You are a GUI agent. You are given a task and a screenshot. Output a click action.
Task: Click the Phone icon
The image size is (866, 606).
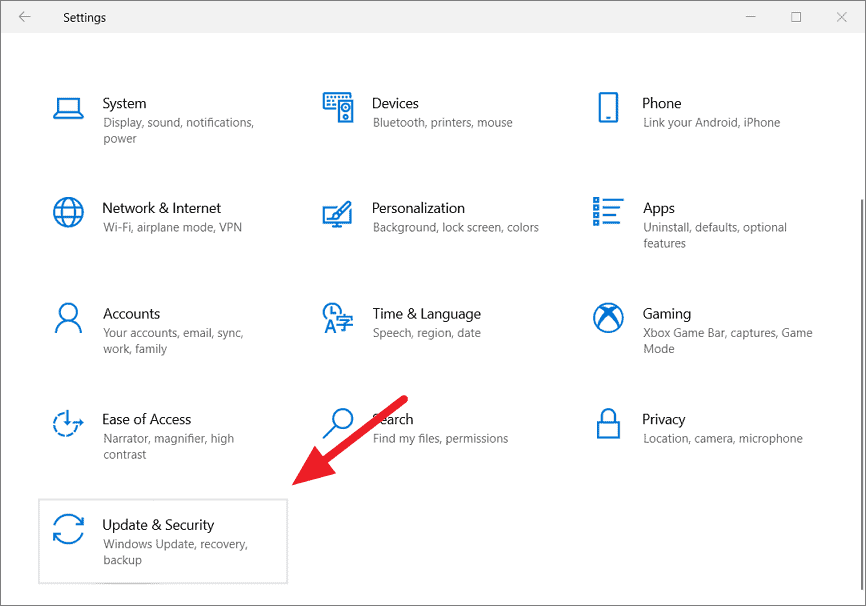(608, 107)
